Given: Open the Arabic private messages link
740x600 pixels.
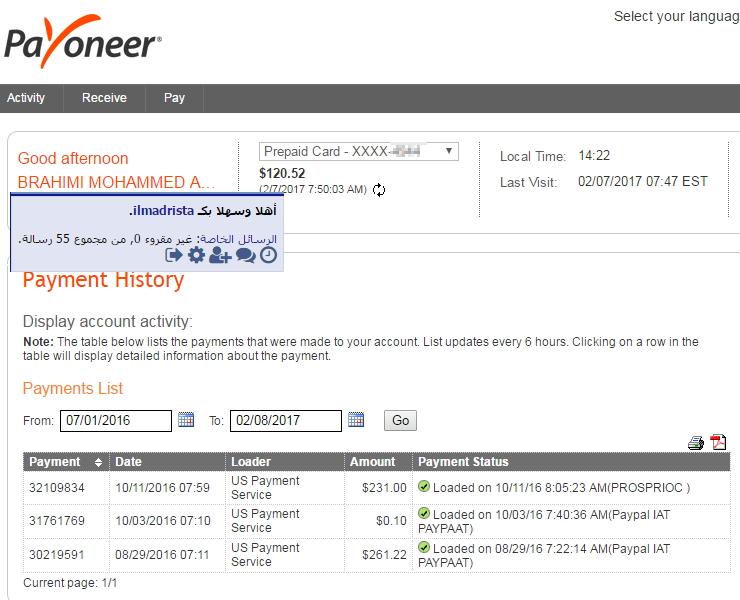Looking at the screenshot, I should 238,239.
